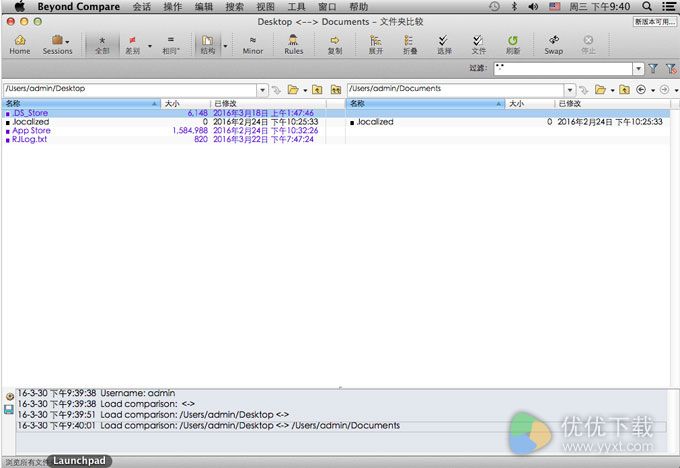Refresh the comparison with 刷新
680x468 pixels.
tap(513, 45)
